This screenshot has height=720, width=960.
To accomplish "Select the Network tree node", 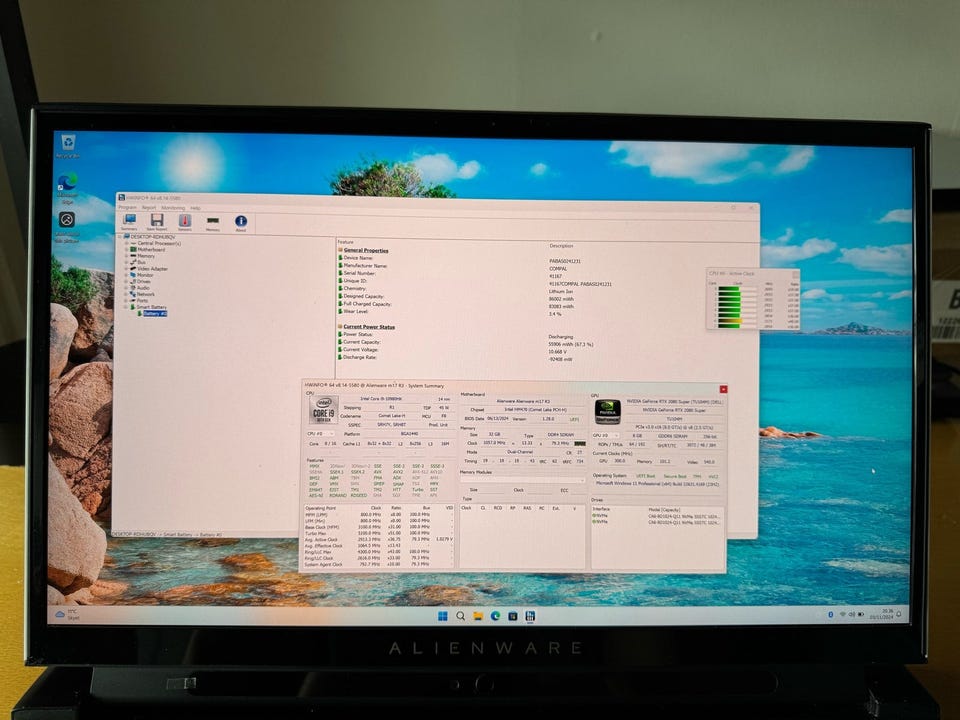I will (142, 294).
